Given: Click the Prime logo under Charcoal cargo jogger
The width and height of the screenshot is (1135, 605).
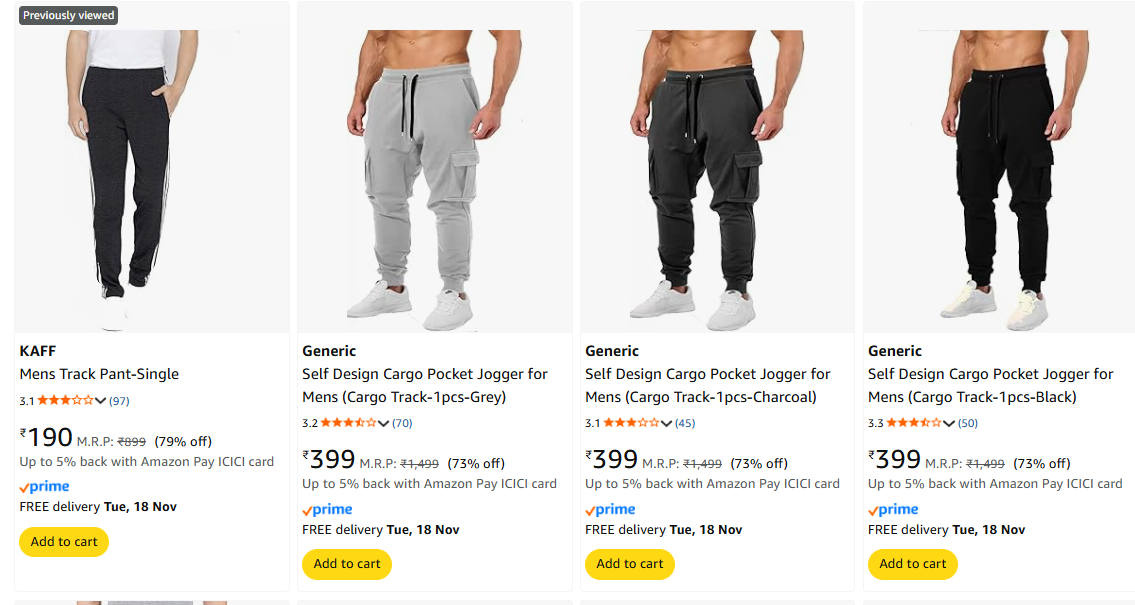Looking at the screenshot, I should click(611, 510).
